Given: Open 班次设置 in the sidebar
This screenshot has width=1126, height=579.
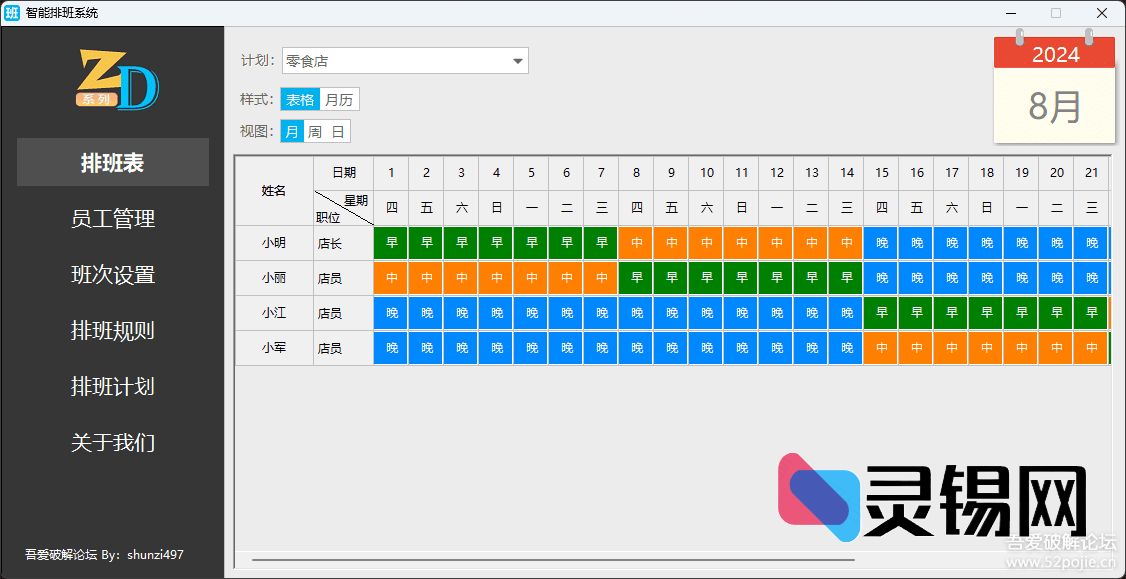Looking at the screenshot, I should pos(112,275).
